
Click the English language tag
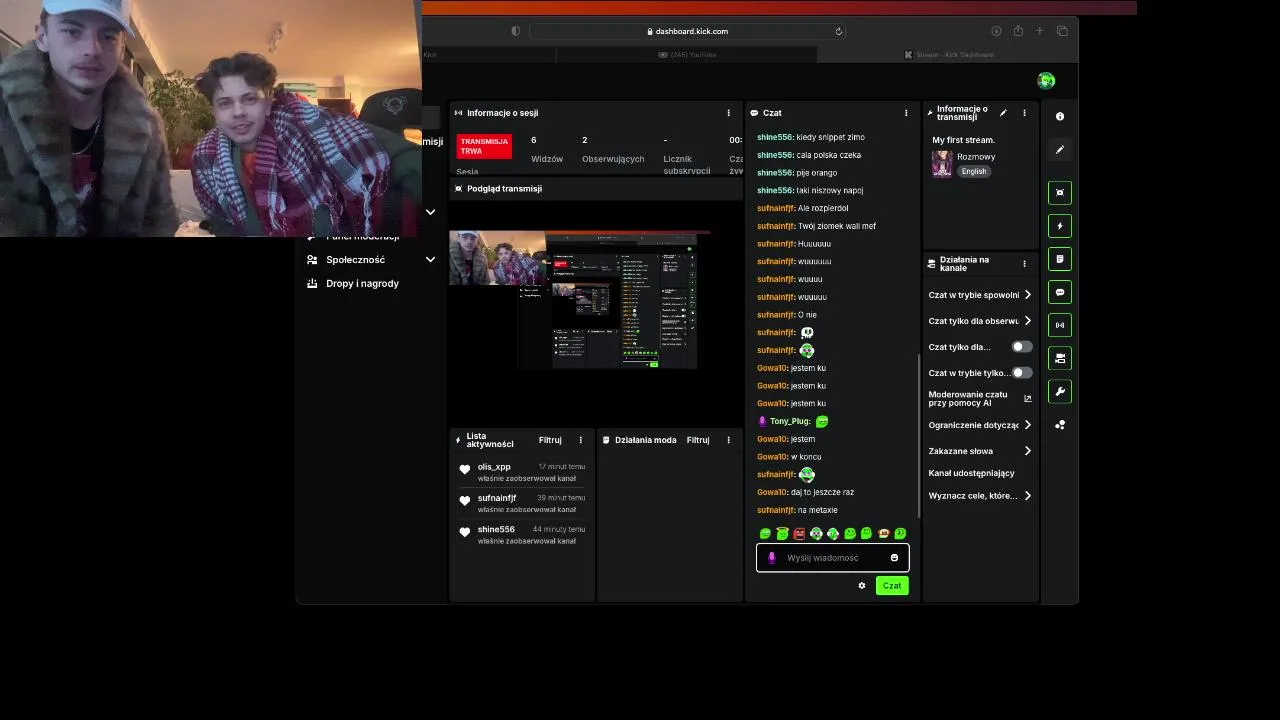tap(974, 171)
